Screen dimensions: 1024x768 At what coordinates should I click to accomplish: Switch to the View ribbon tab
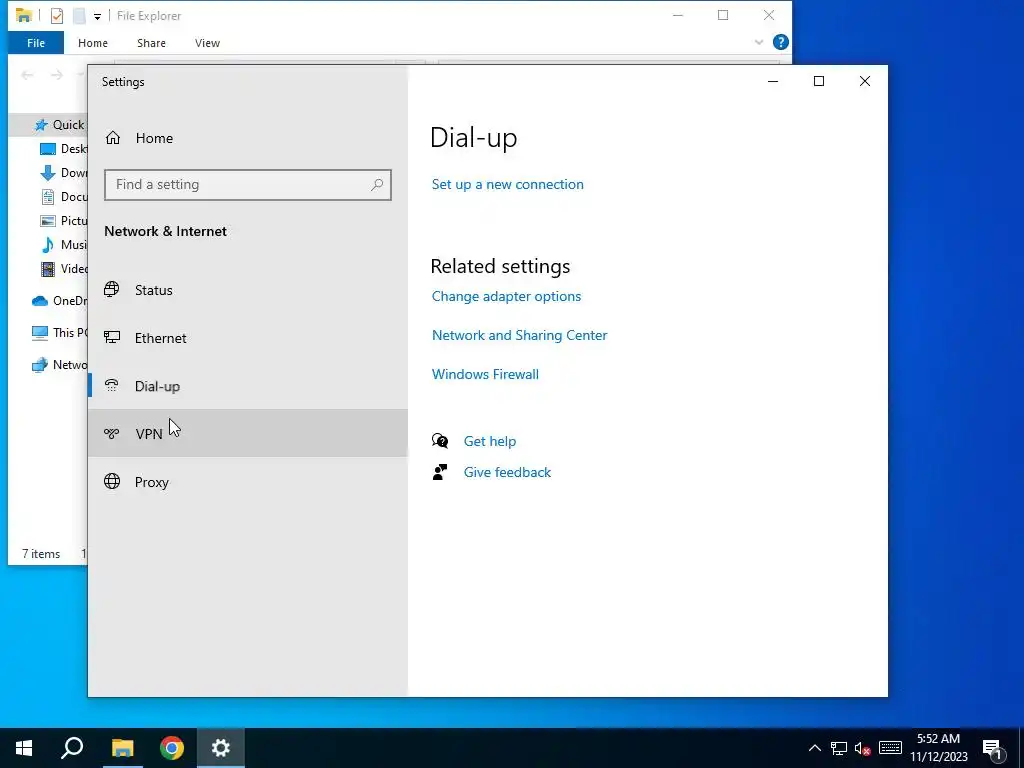(x=207, y=43)
